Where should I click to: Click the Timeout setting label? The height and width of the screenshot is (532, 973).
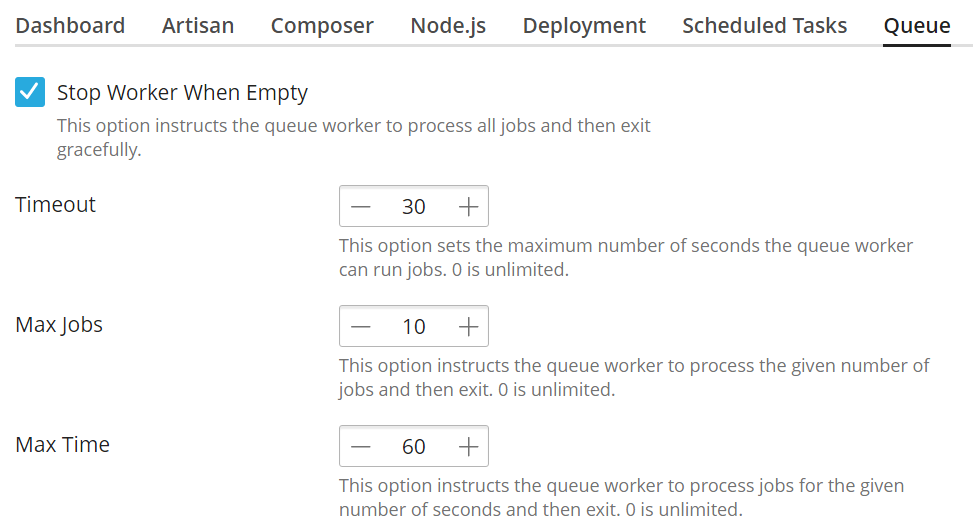(56, 205)
